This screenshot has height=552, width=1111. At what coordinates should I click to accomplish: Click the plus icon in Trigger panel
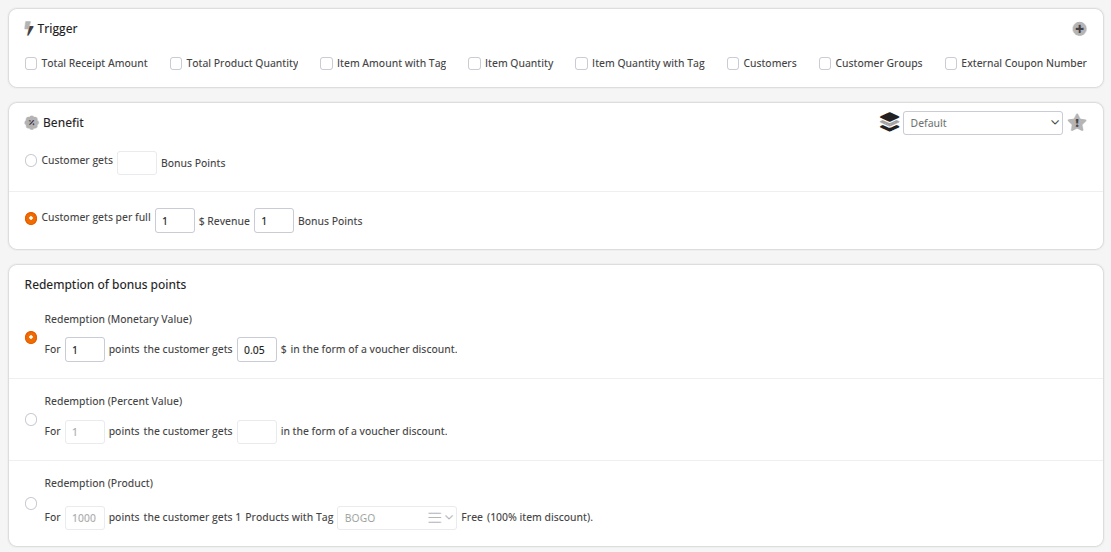[x=1078, y=29]
